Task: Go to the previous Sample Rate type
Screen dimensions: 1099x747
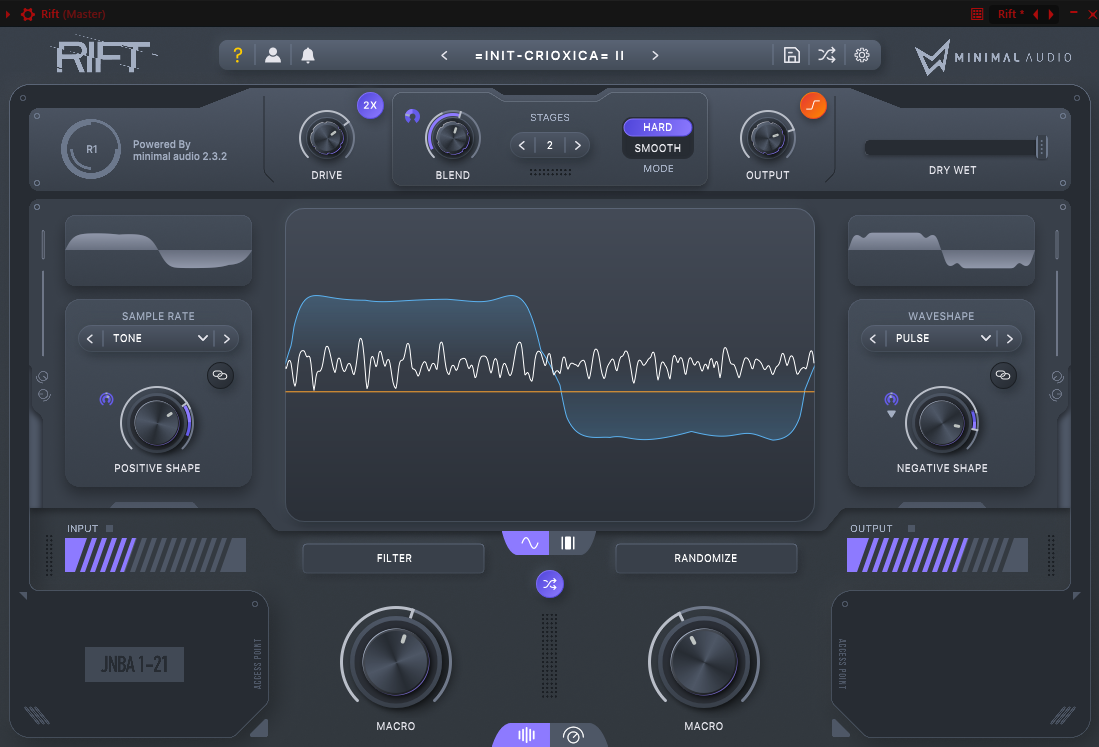Action: click(90, 338)
